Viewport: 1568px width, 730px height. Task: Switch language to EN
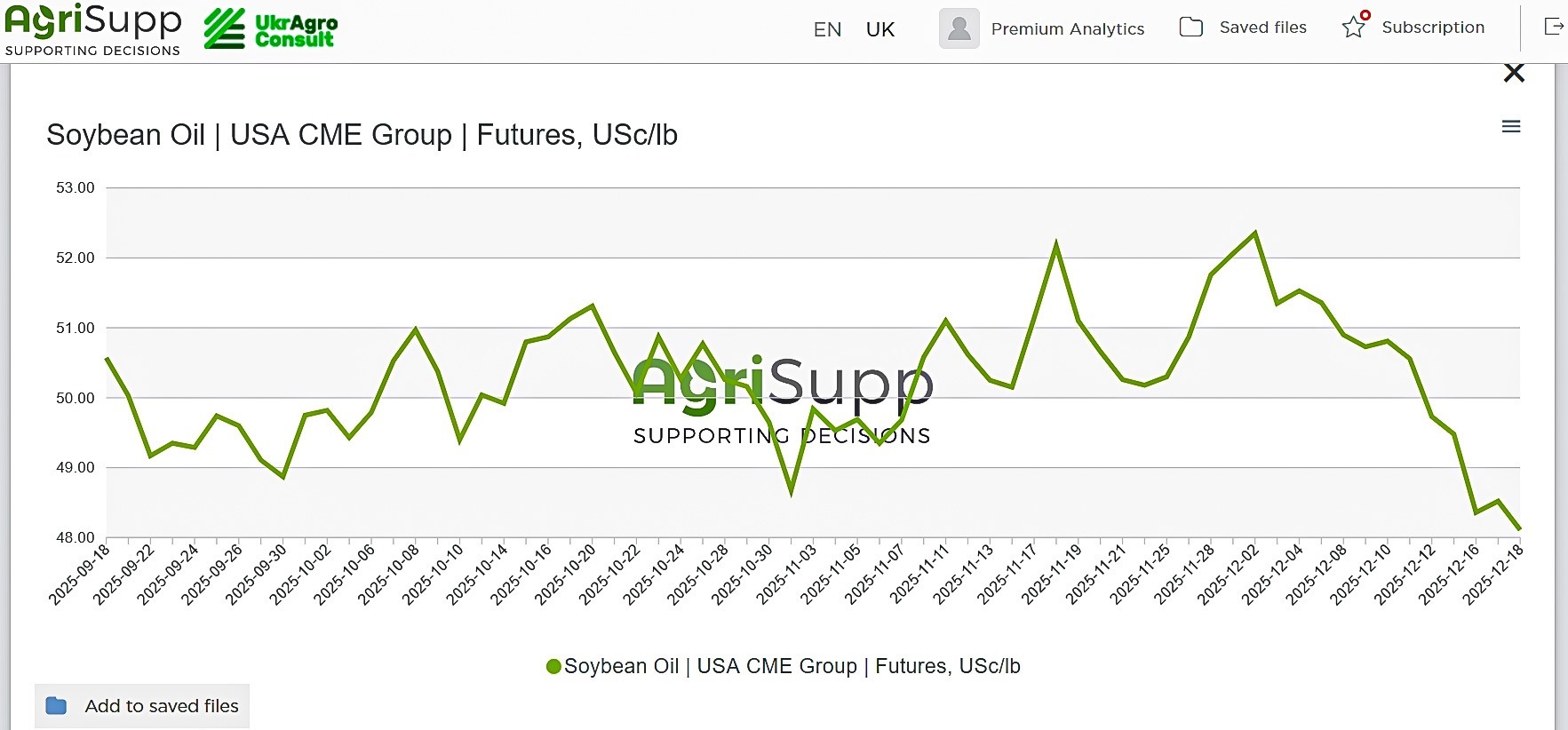[x=827, y=29]
